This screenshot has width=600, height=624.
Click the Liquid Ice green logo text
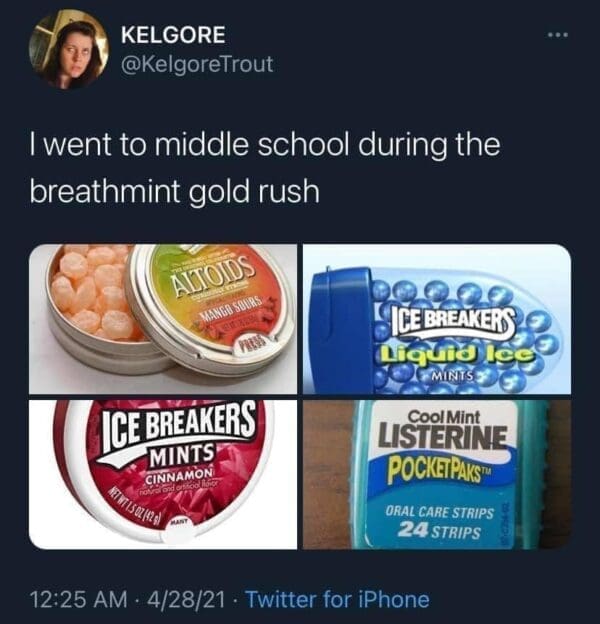457,353
